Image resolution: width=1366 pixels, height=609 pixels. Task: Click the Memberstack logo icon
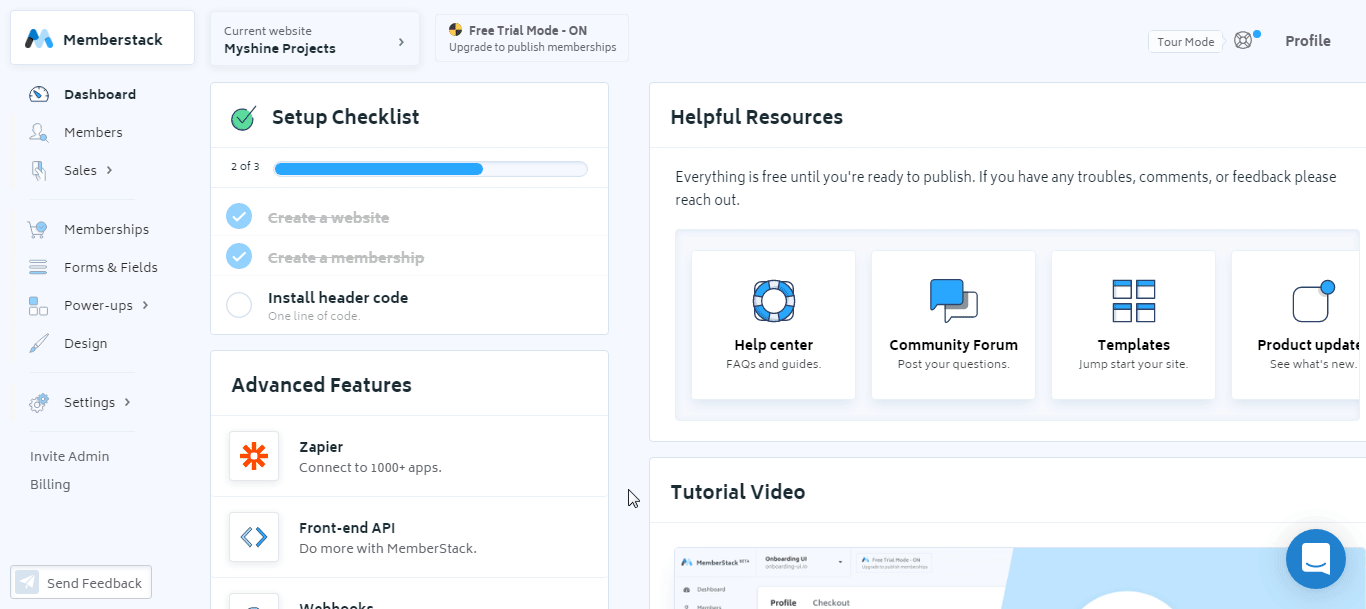(x=39, y=39)
